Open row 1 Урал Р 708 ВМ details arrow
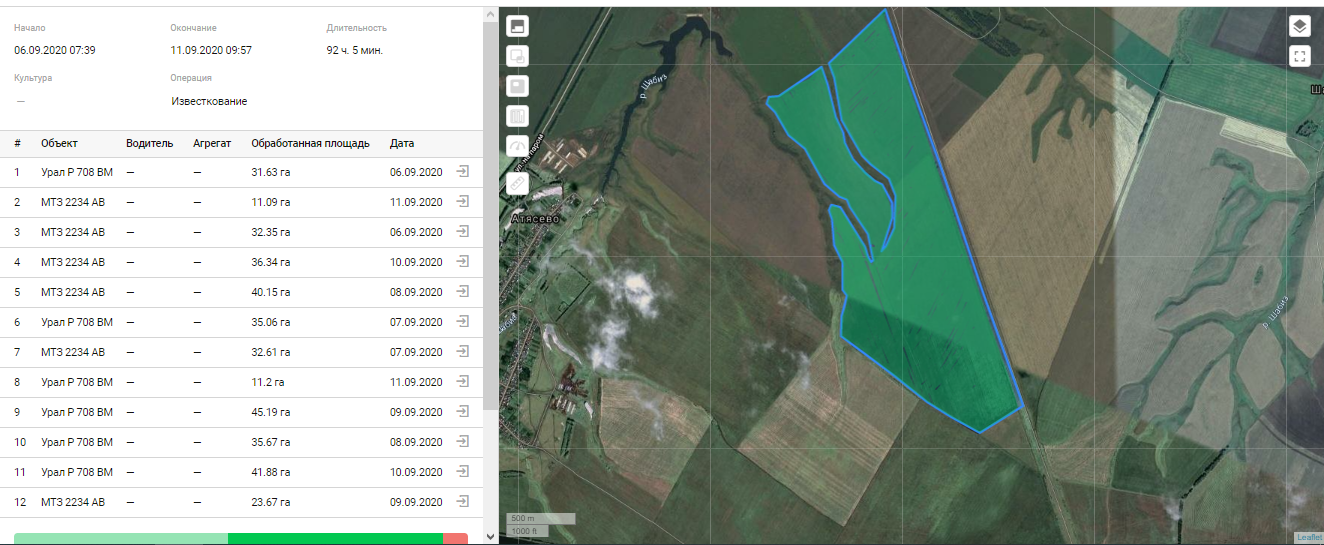 pos(463,172)
